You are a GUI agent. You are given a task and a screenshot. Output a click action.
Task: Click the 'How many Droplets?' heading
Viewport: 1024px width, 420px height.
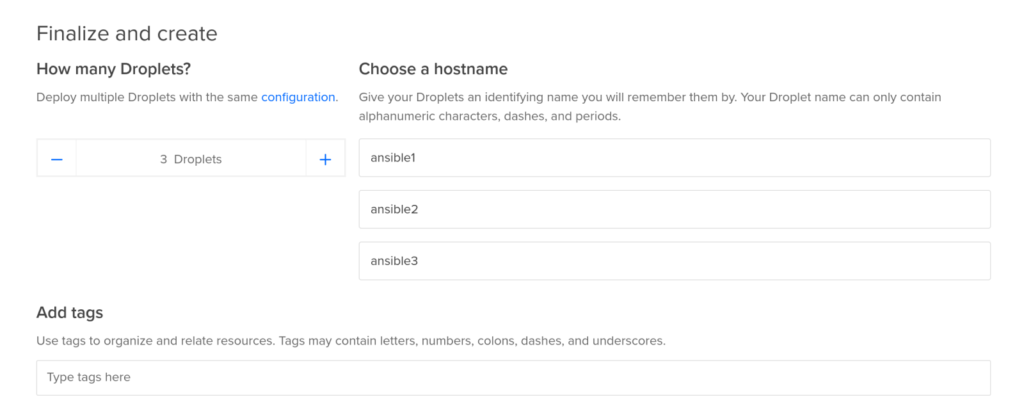tap(112, 69)
